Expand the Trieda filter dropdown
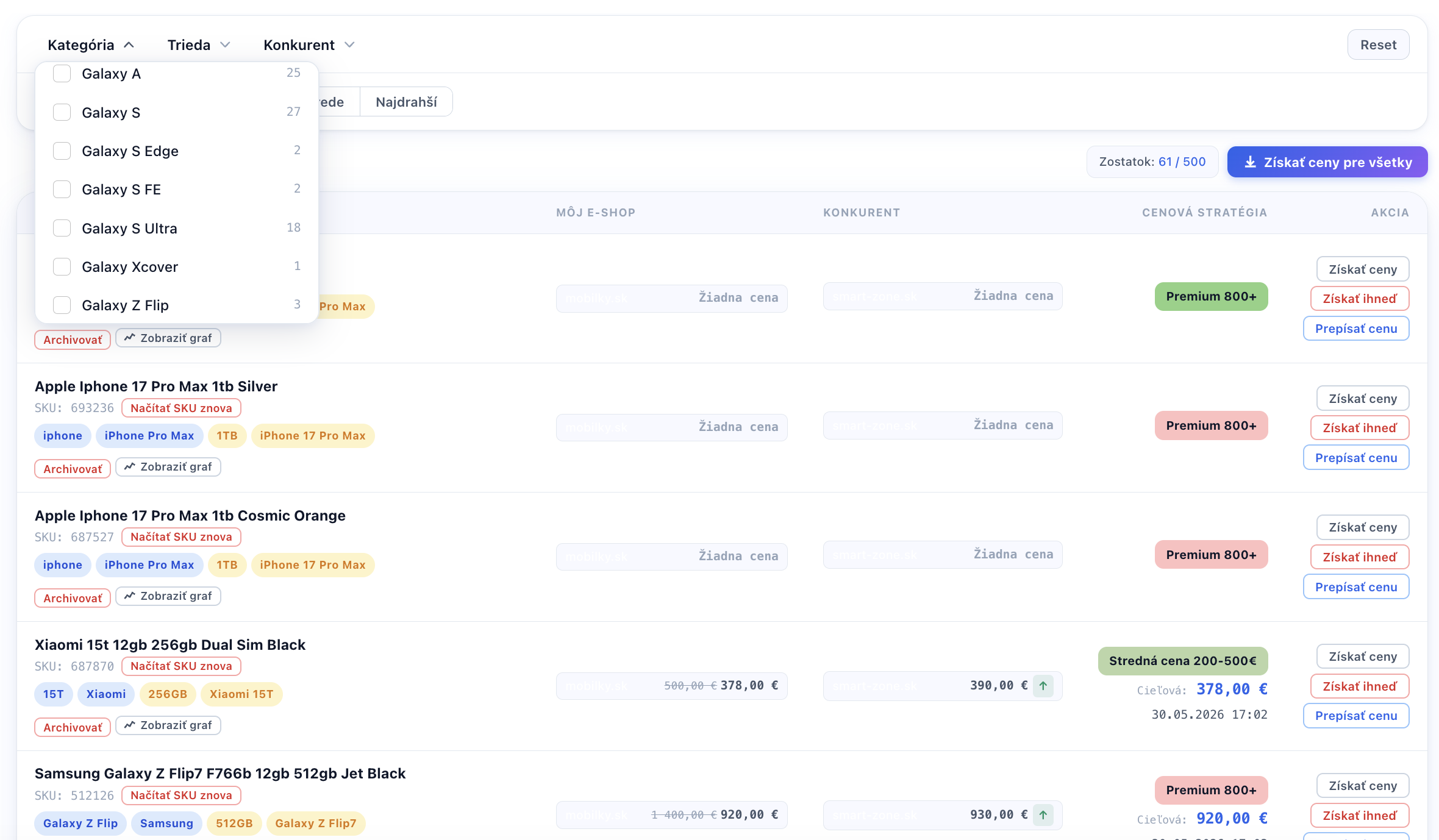The image size is (1439, 840). pos(199,45)
